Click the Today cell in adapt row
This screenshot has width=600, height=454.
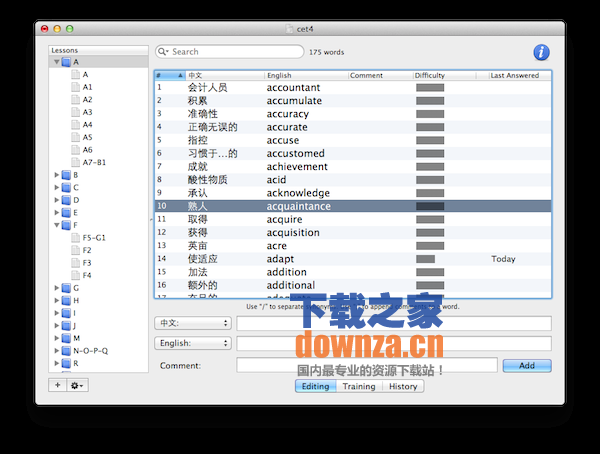503,259
